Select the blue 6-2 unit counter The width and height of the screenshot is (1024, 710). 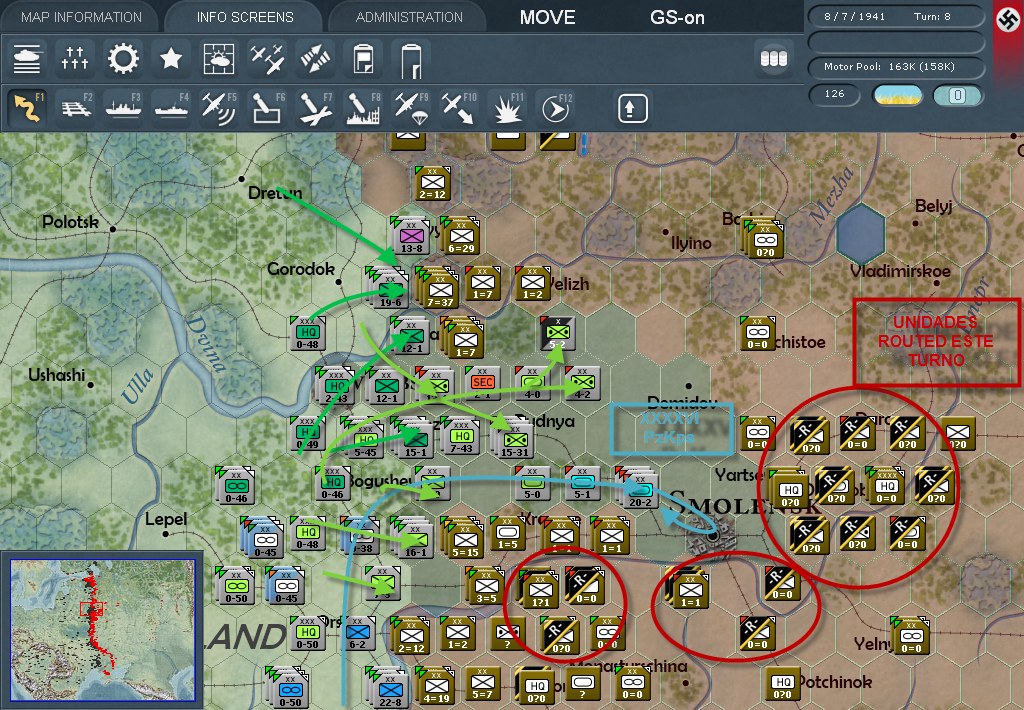click(358, 633)
